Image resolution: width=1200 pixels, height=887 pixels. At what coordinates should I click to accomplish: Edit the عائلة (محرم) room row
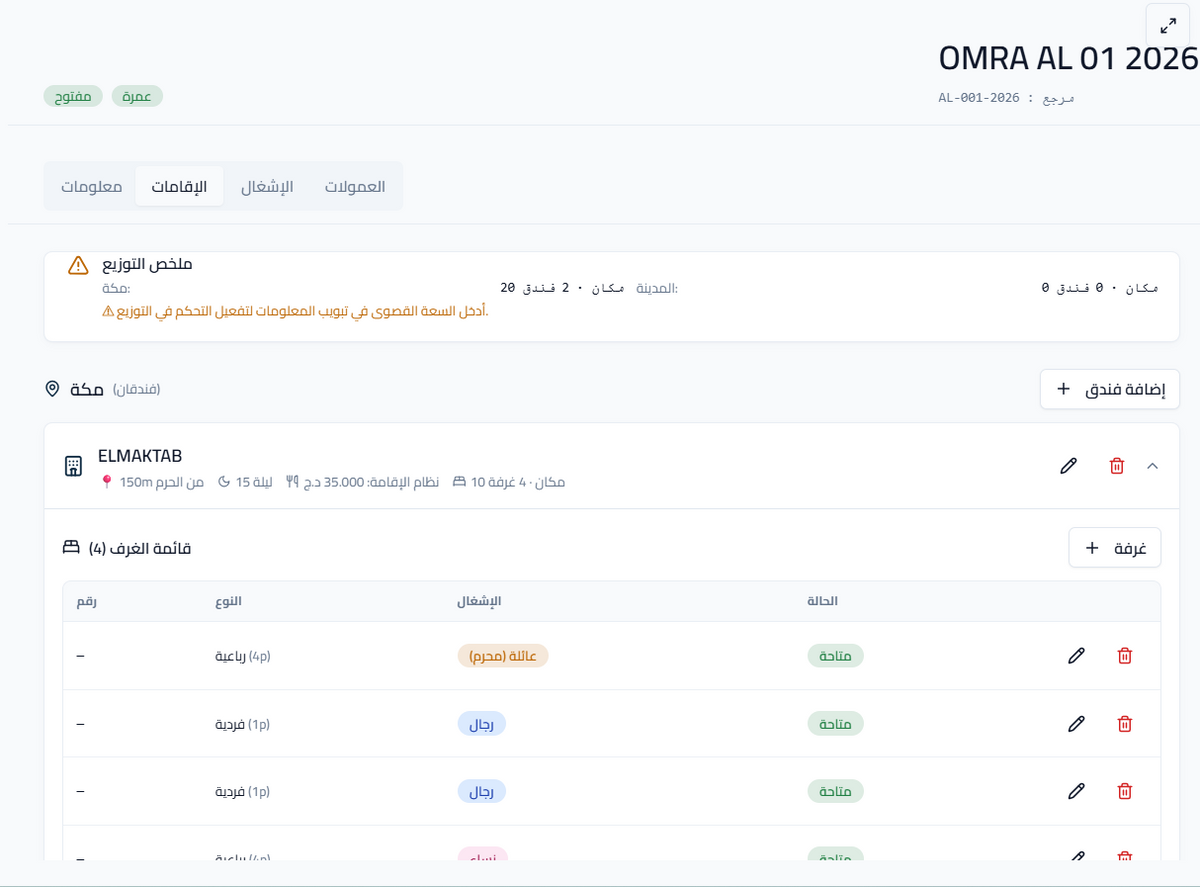tap(1076, 656)
